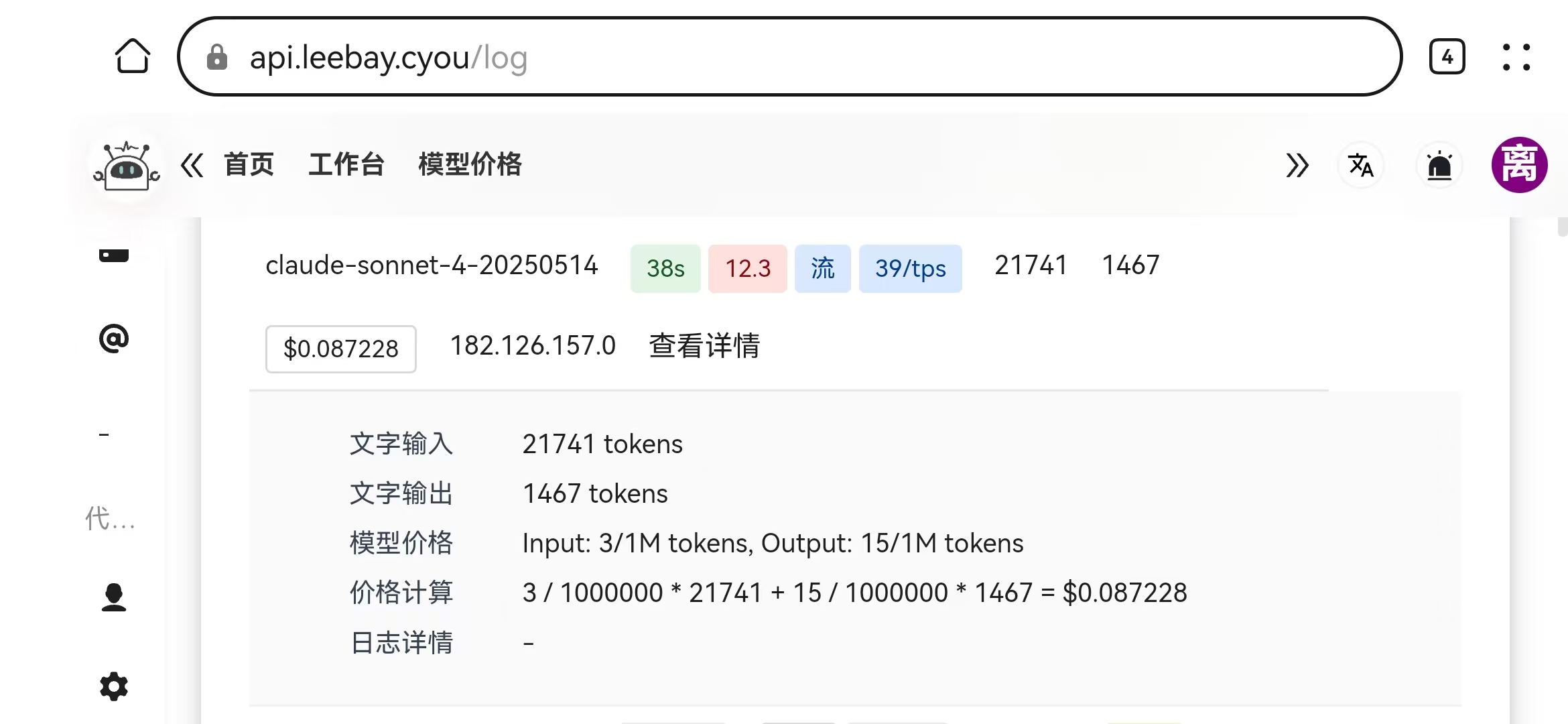Click the card icon in sidebar
1568x724 pixels.
click(x=114, y=255)
